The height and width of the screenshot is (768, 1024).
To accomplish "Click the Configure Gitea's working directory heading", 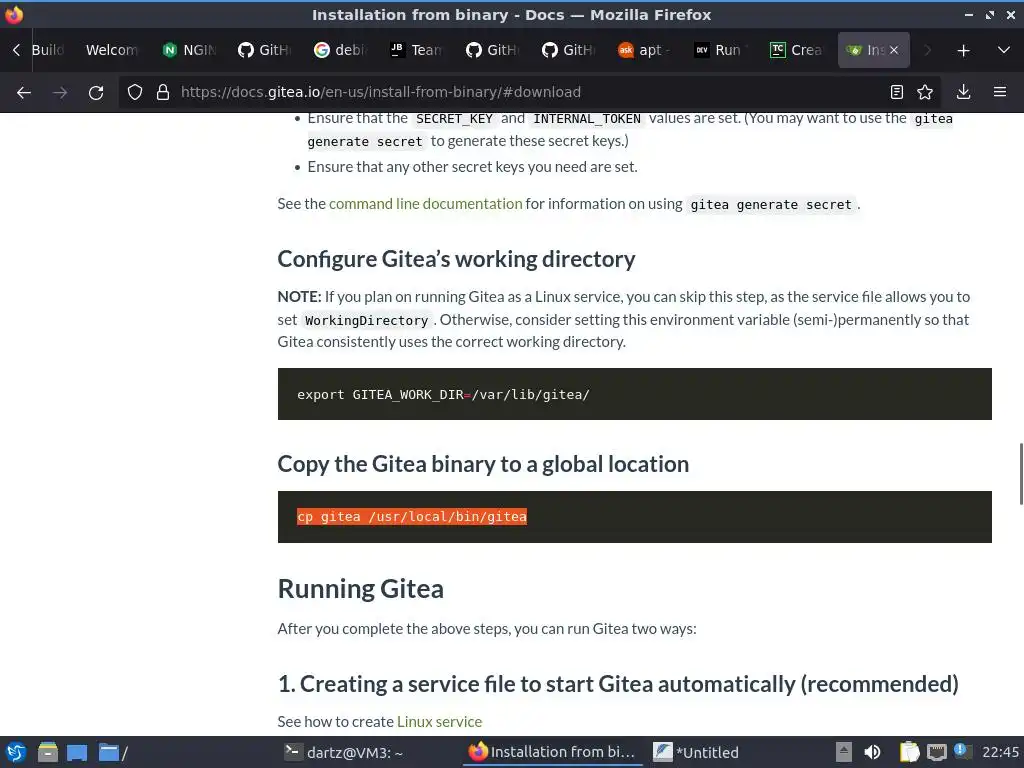I will point(456,259).
